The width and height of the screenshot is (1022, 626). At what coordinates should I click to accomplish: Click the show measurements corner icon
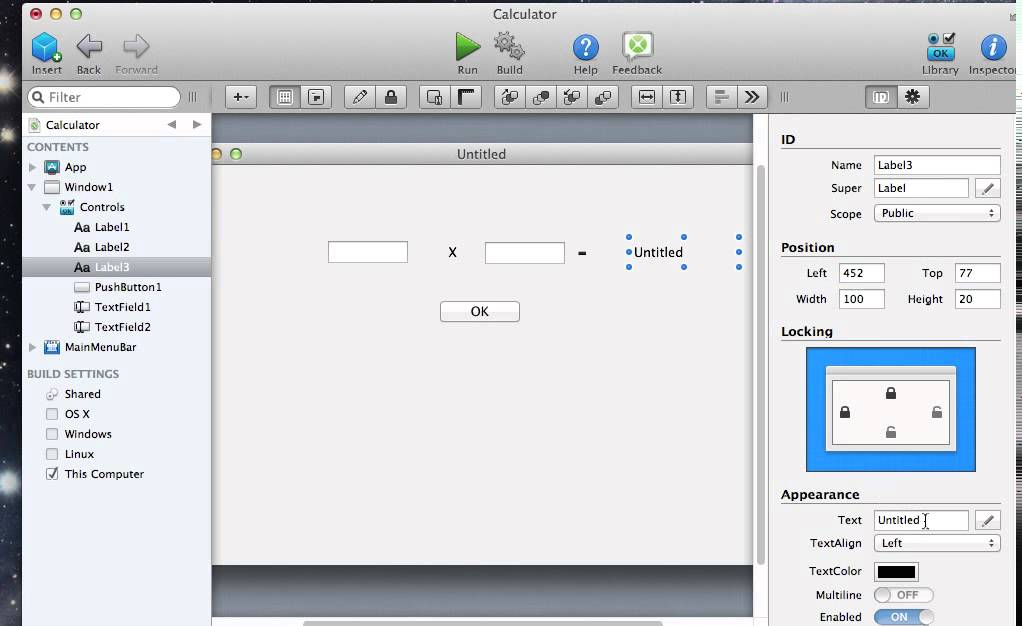tap(466, 97)
